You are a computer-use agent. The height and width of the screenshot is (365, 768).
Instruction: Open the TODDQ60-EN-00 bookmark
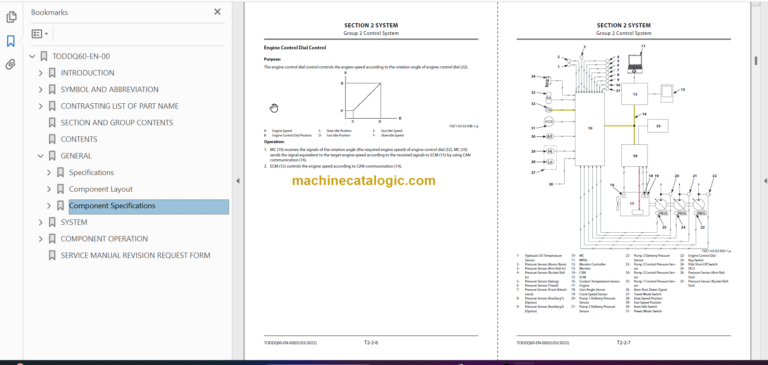pyautogui.click(x=81, y=56)
